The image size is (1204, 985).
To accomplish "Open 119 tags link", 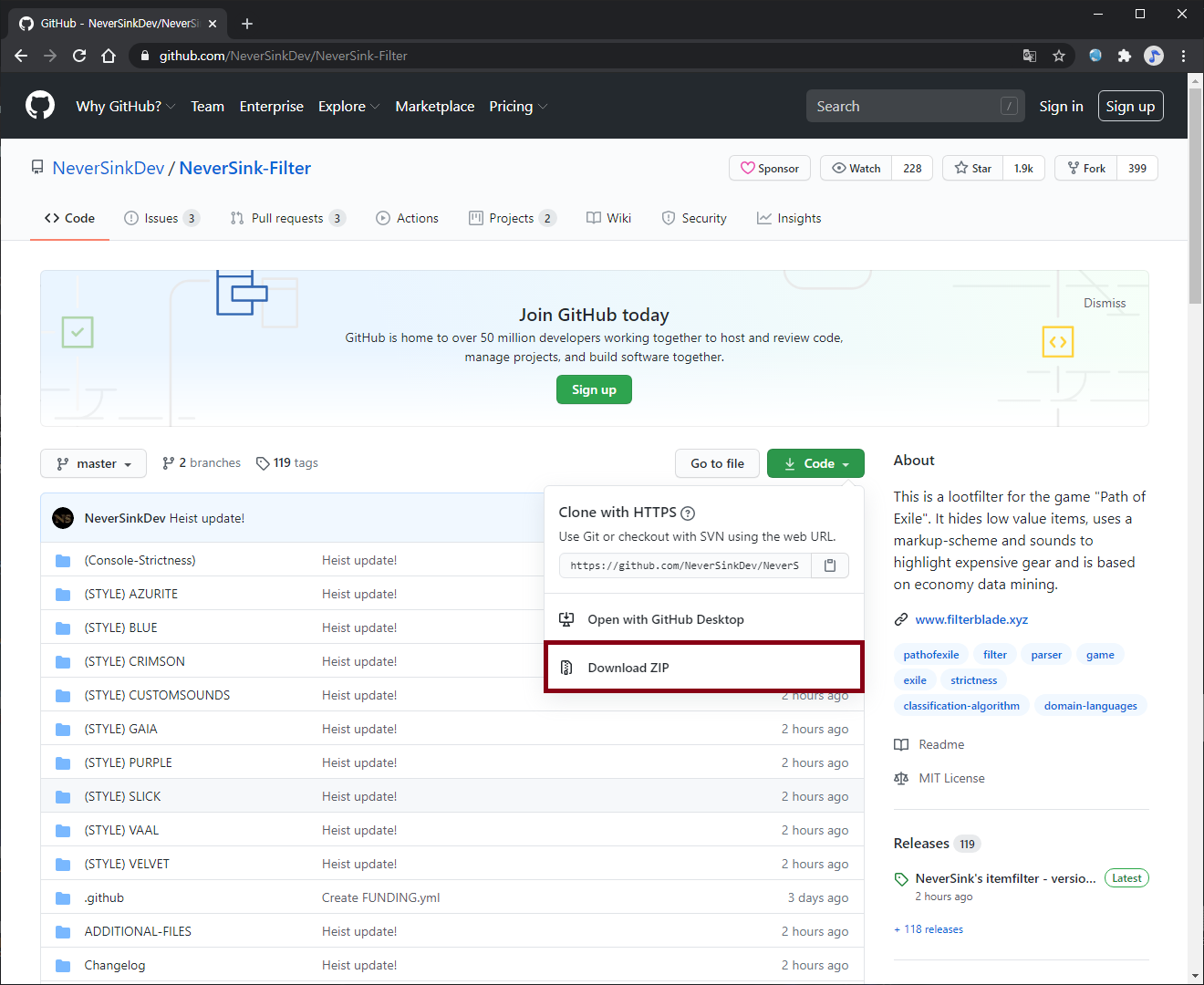I will 287,463.
